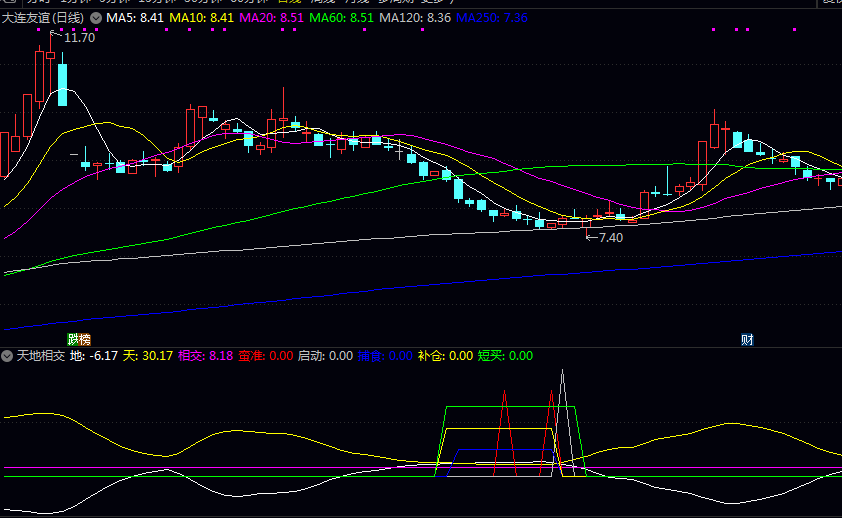The height and width of the screenshot is (518, 842).
Task: Click the 启动 0.00 indicator label
Action: (x=325, y=356)
